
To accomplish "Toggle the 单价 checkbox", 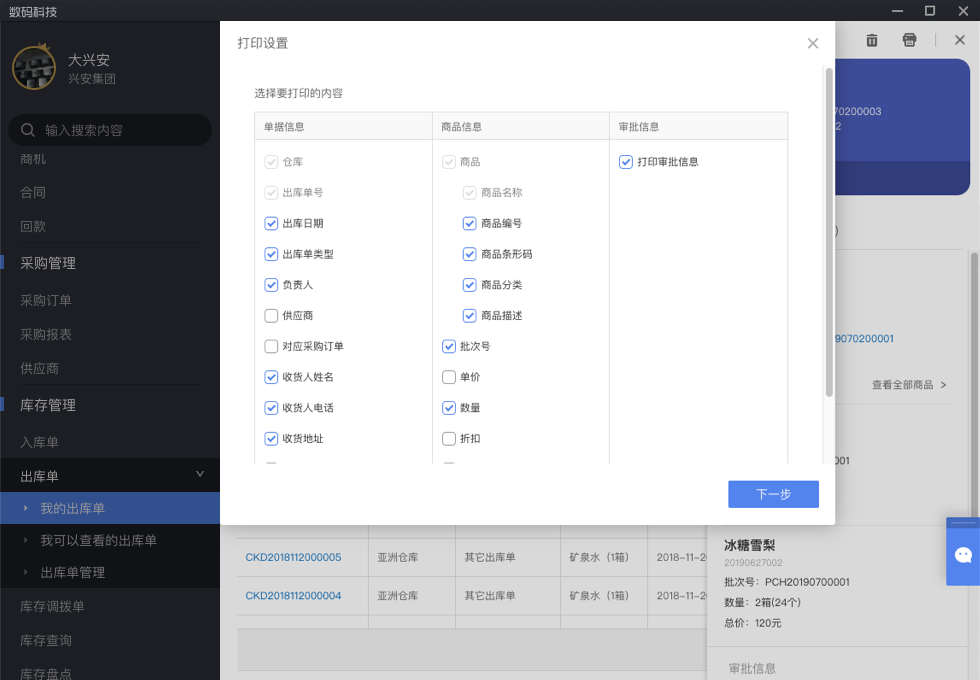I will click(449, 378).
